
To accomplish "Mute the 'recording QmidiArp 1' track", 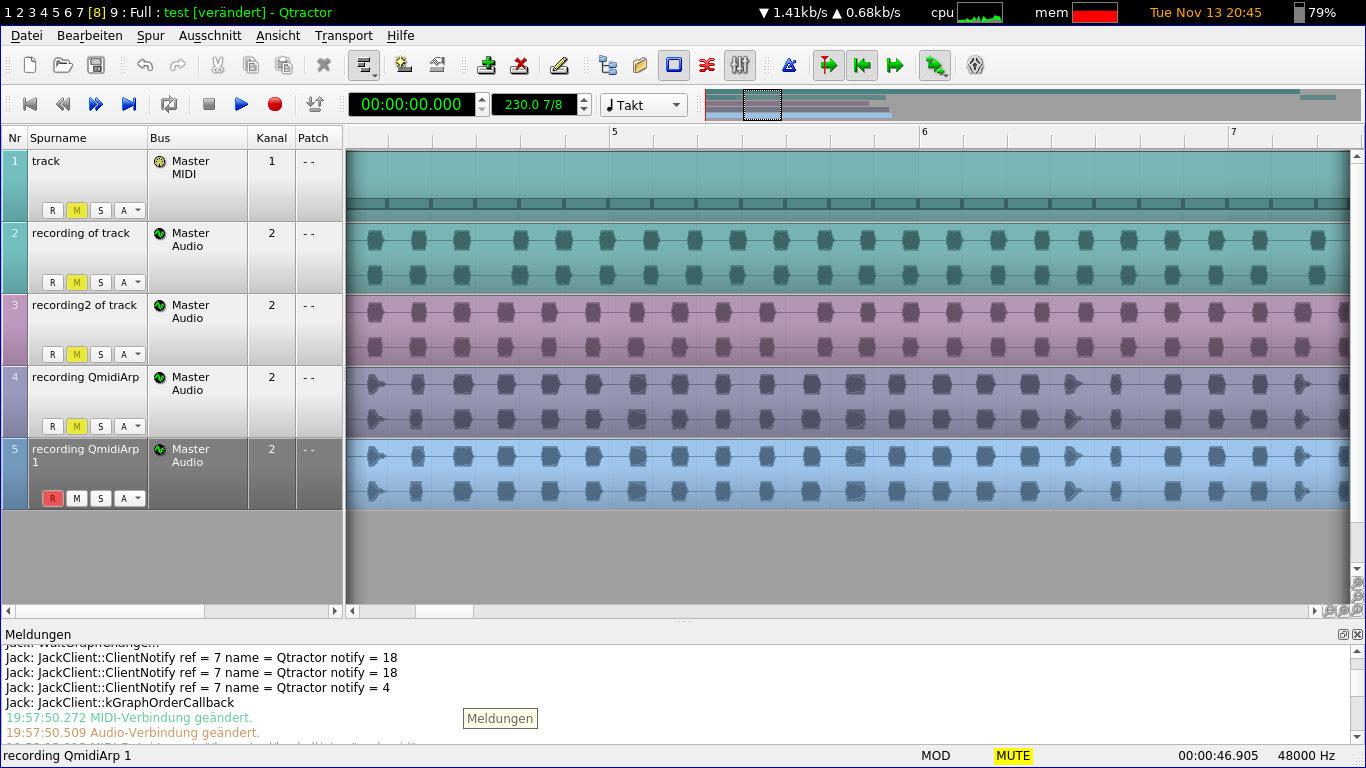I will pyautogui.click(x=77, y=499).
